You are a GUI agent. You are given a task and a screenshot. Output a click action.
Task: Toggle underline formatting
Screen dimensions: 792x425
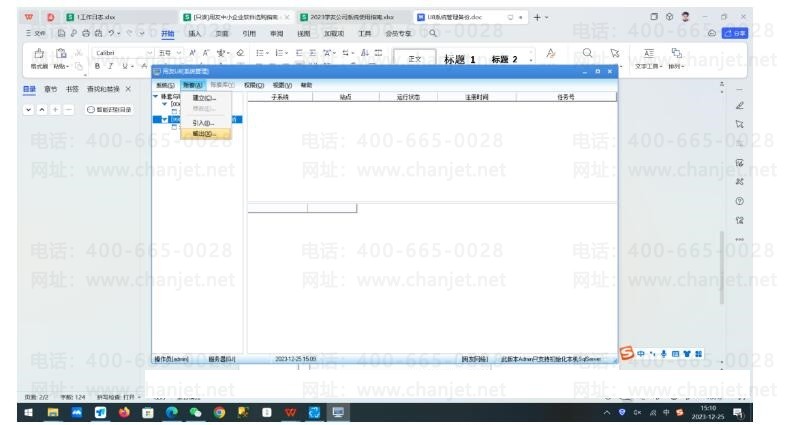(124, 66)
